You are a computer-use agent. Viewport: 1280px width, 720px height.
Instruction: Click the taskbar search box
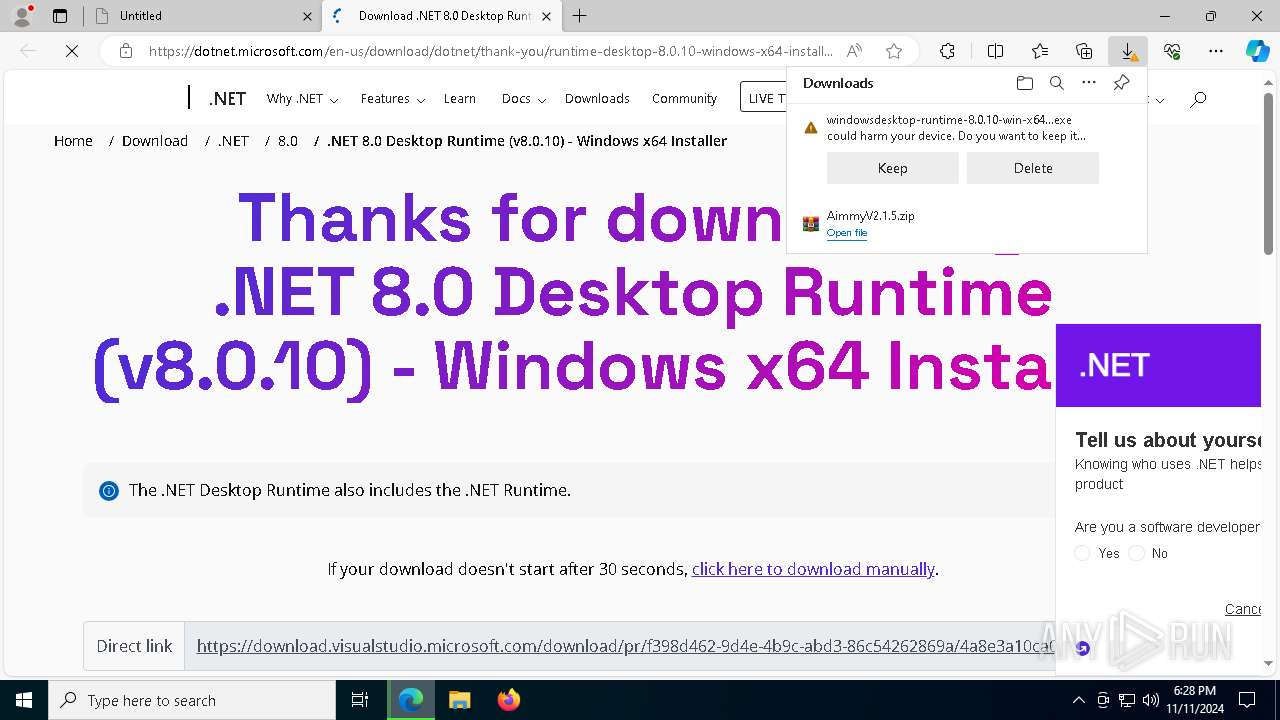click(x=192, y=700)
